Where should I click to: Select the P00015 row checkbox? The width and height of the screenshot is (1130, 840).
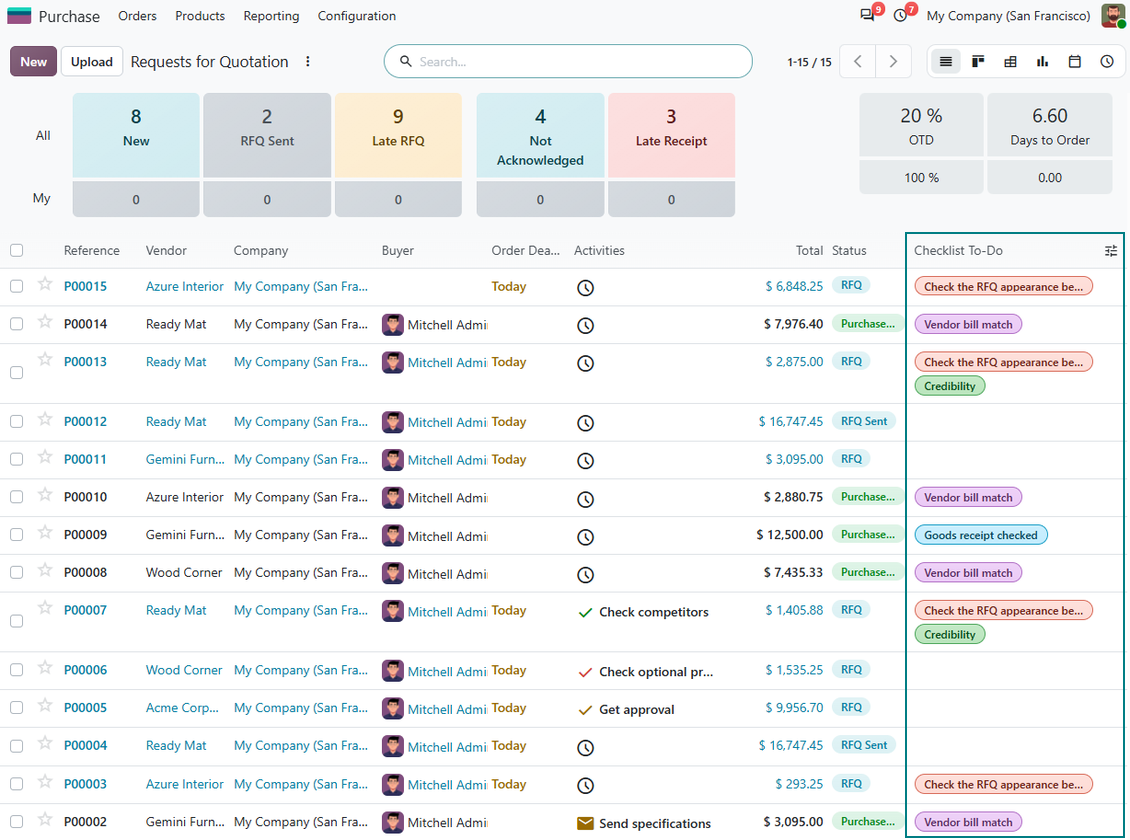coord(17,286)
